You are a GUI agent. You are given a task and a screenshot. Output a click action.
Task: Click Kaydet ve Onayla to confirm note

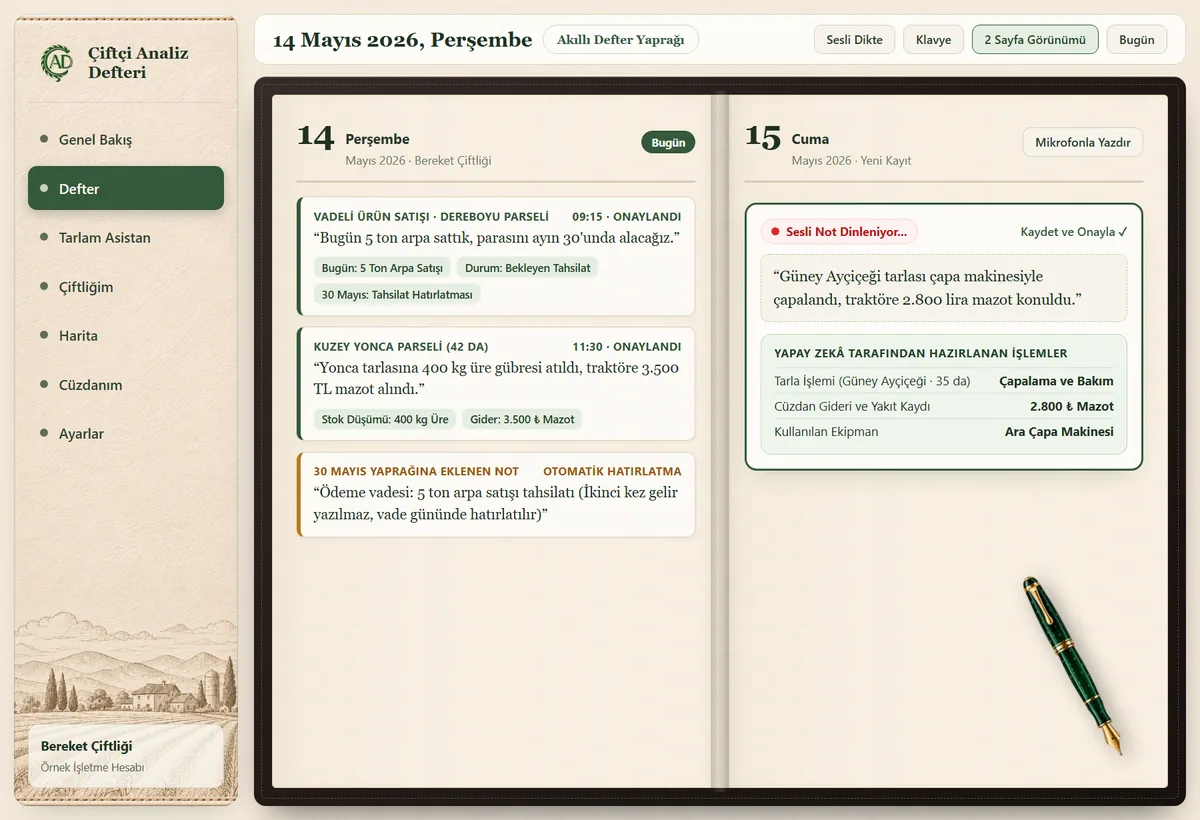[1074, 232]
